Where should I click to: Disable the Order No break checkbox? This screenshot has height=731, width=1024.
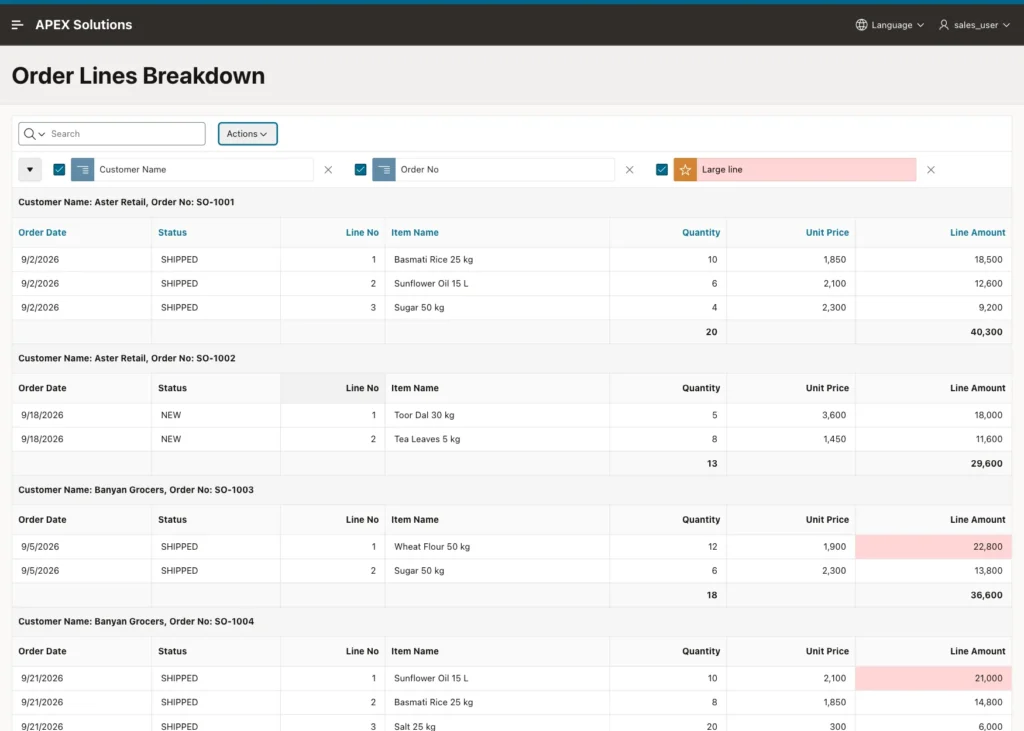(360, 170)
